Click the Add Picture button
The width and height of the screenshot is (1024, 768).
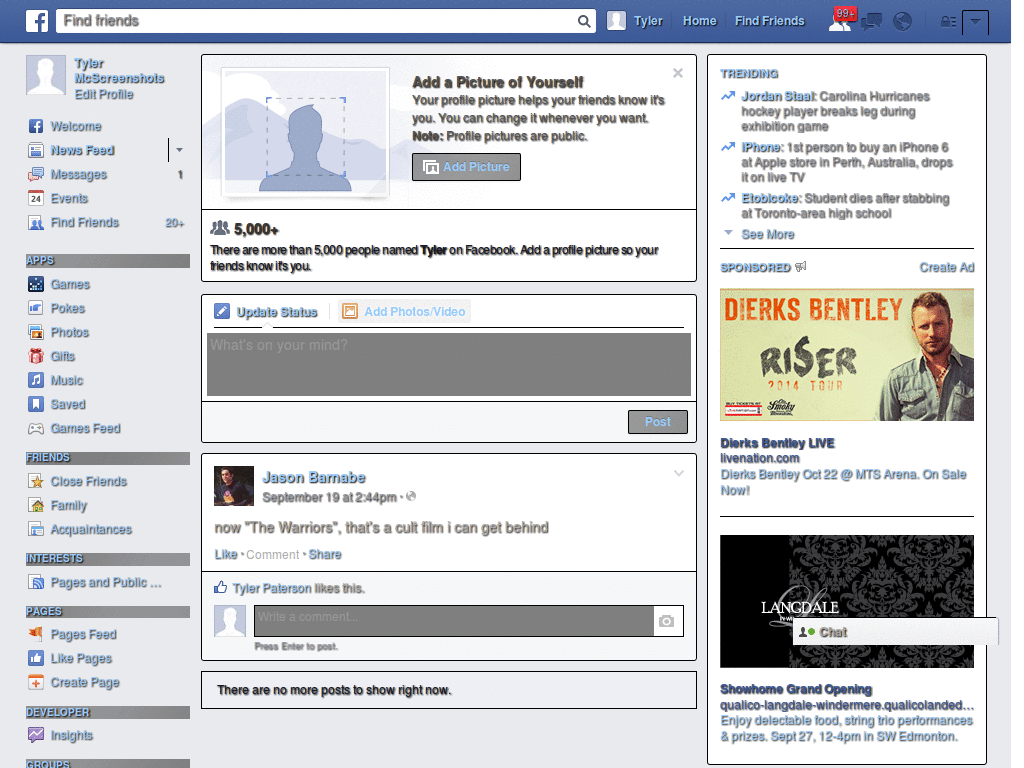pyautogui.click(x=466, y=167)
